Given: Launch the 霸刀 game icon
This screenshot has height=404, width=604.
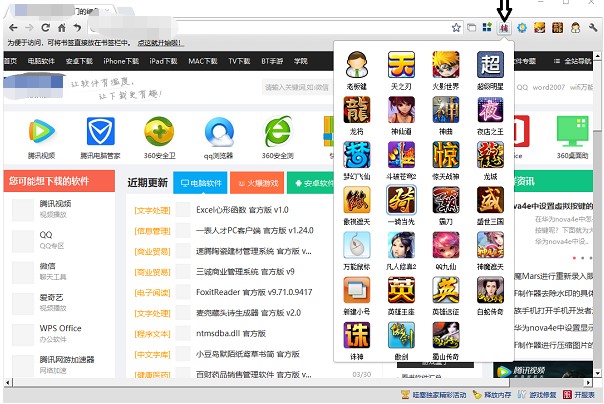Looking at the screenshot, I should point(446,200).
